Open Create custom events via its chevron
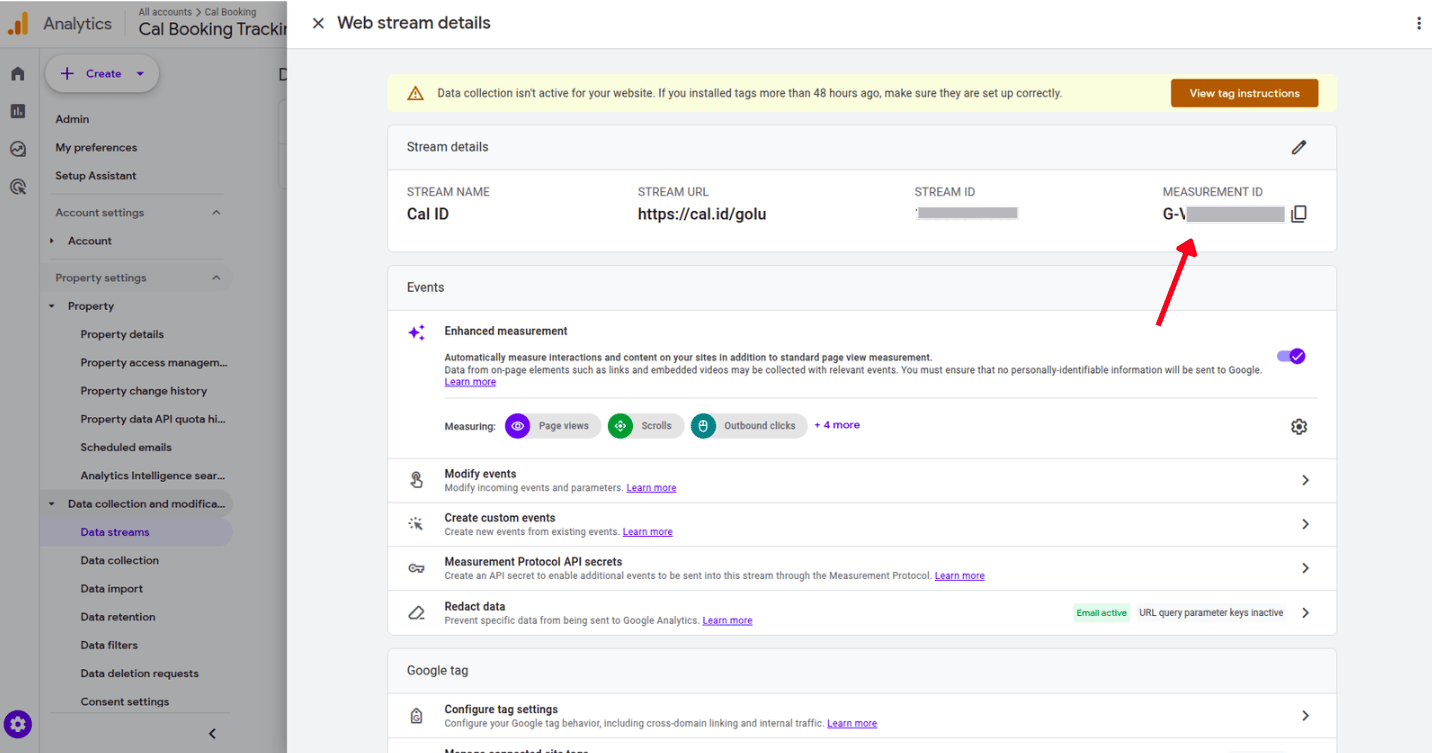 click(1305, 524)
